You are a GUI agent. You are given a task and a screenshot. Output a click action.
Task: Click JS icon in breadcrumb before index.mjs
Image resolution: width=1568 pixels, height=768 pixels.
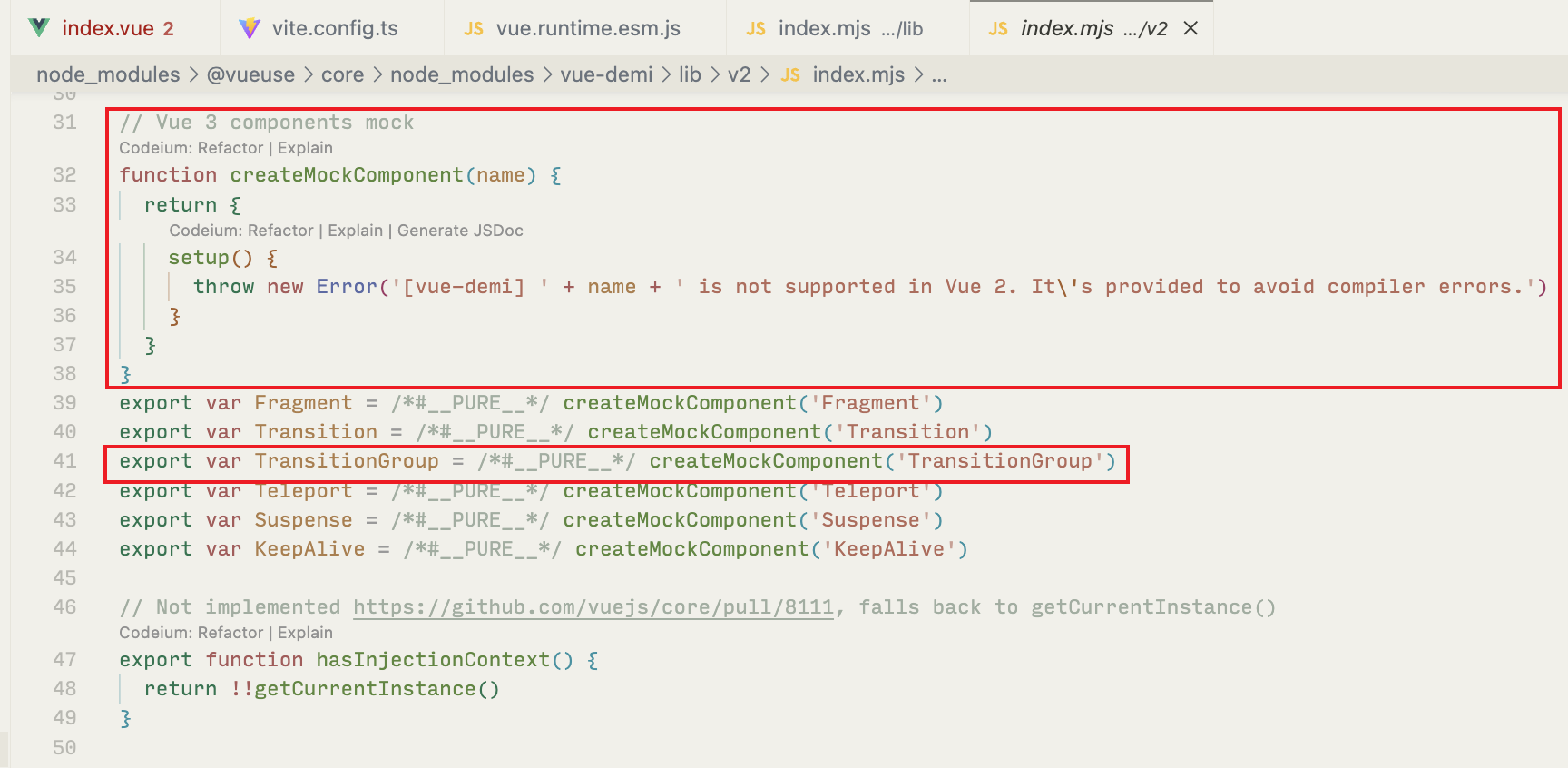tap(790, 75)
